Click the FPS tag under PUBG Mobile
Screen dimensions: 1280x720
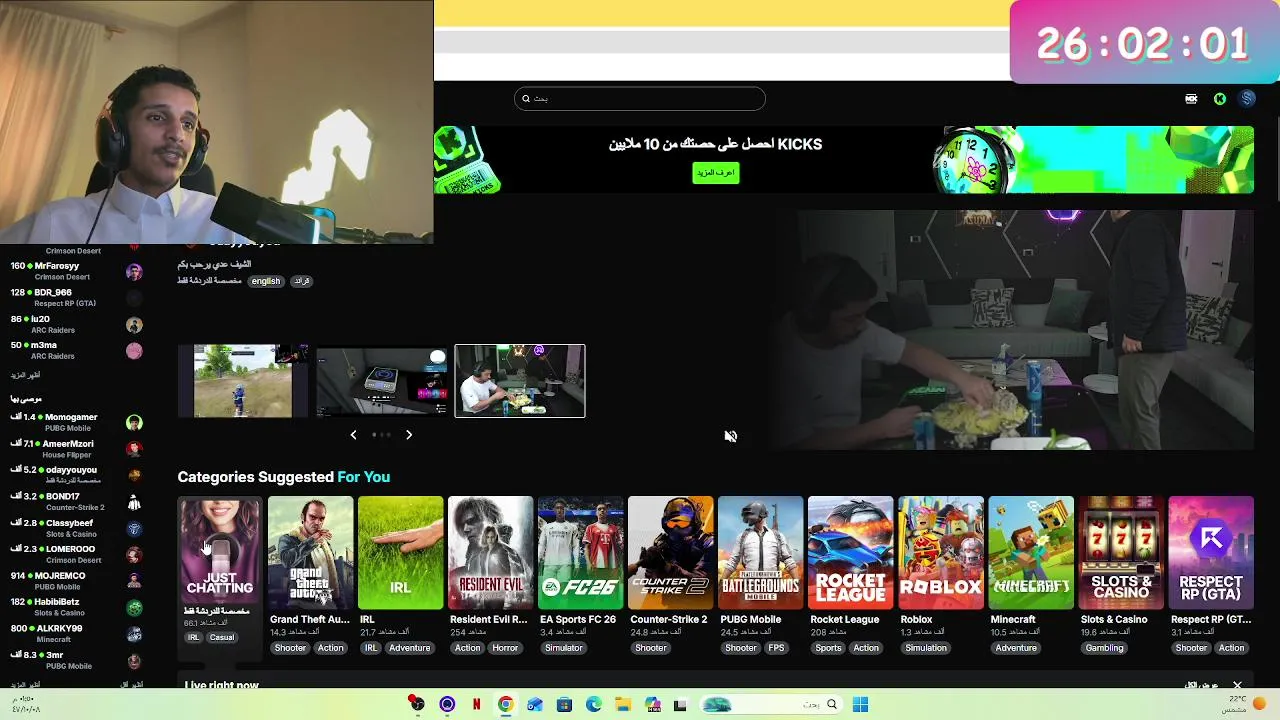776,648
